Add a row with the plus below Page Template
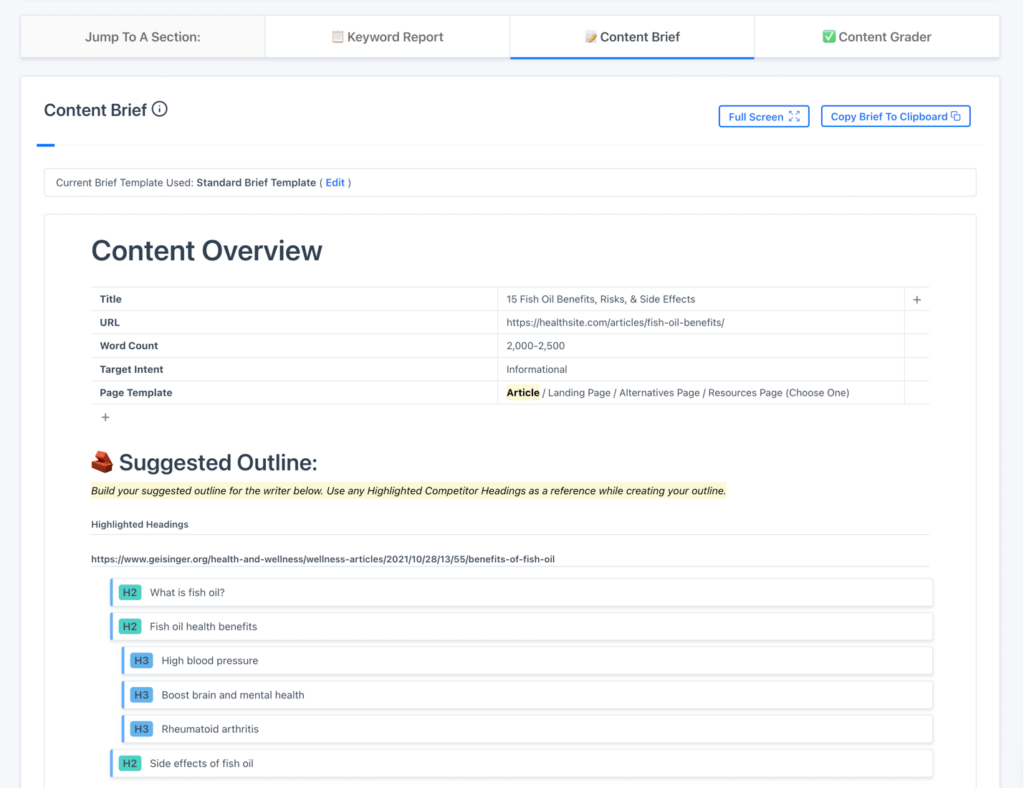1024x788 pixels. tap(105, 417)
